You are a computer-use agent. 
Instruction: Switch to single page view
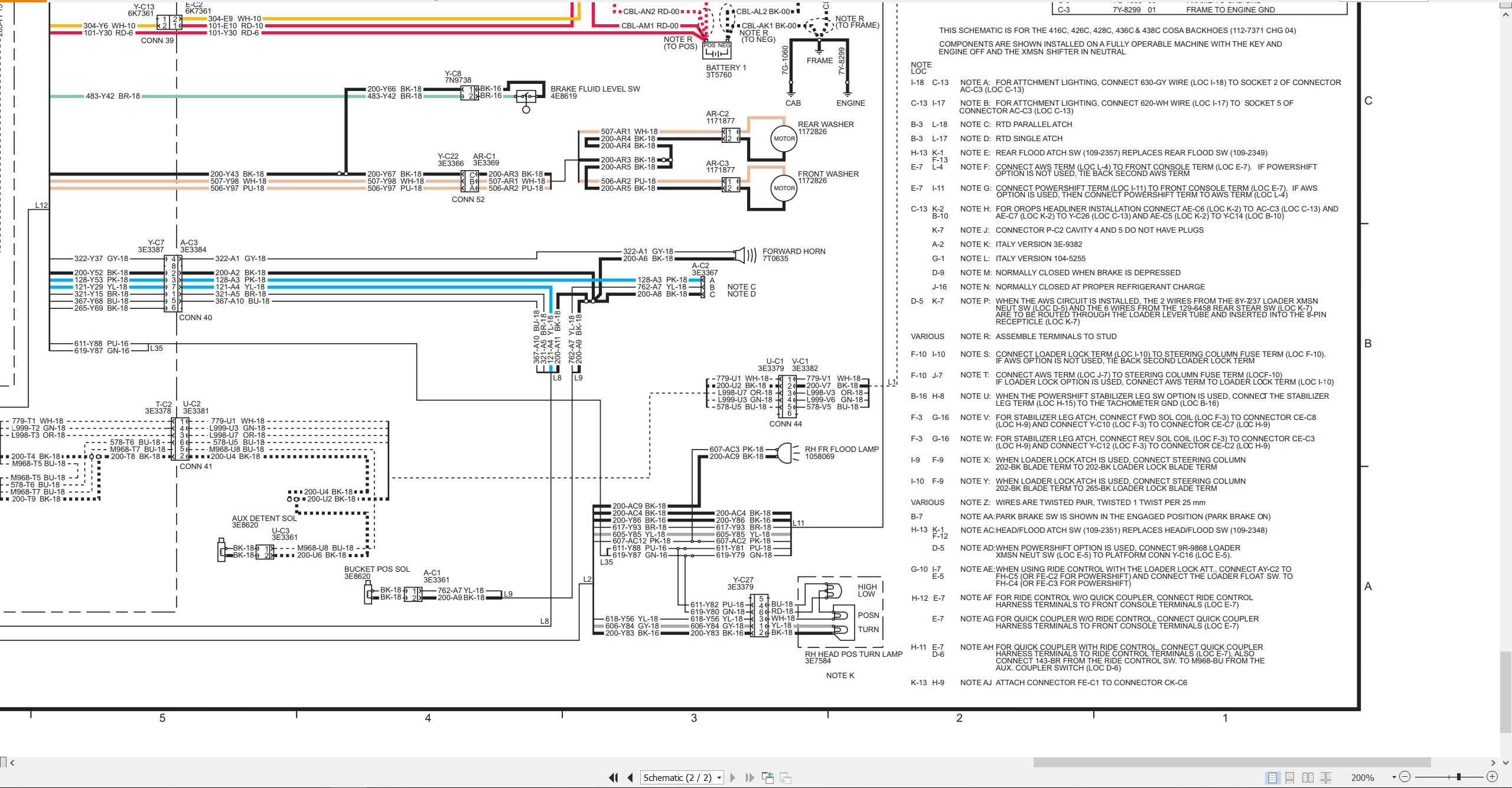click(x=1273, y=777)
